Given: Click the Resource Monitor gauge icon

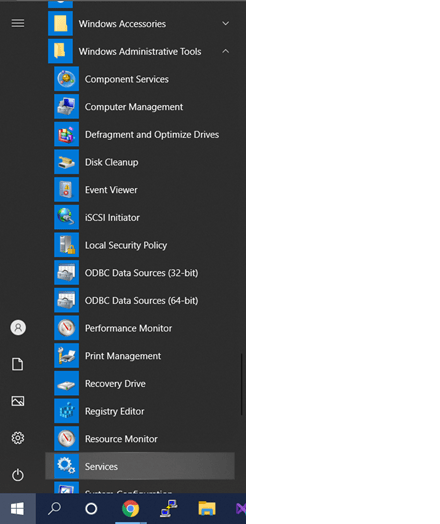Looking at the screenshot, I should click(x=66, y=438).
